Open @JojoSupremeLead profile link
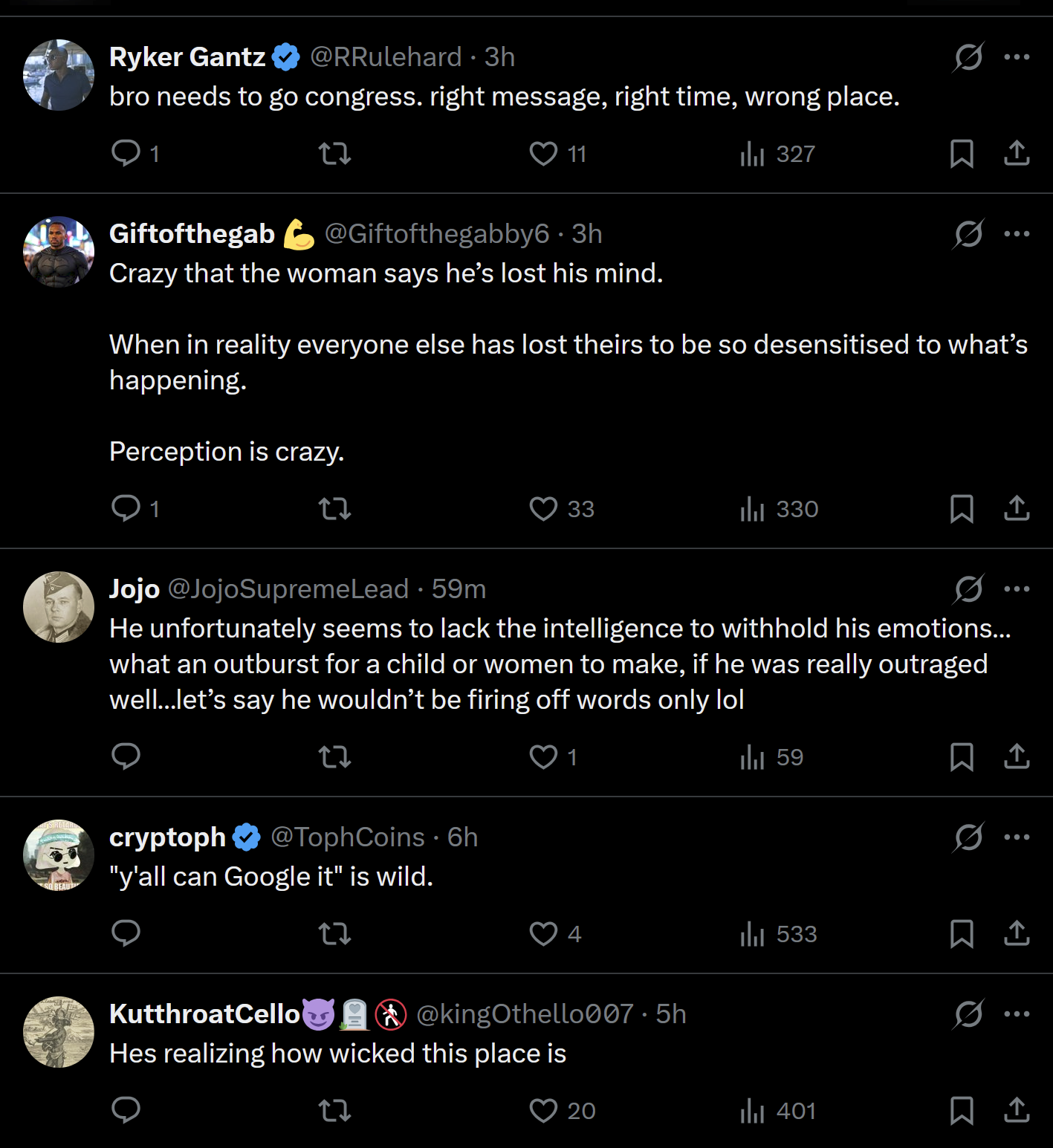 point(288,589)
